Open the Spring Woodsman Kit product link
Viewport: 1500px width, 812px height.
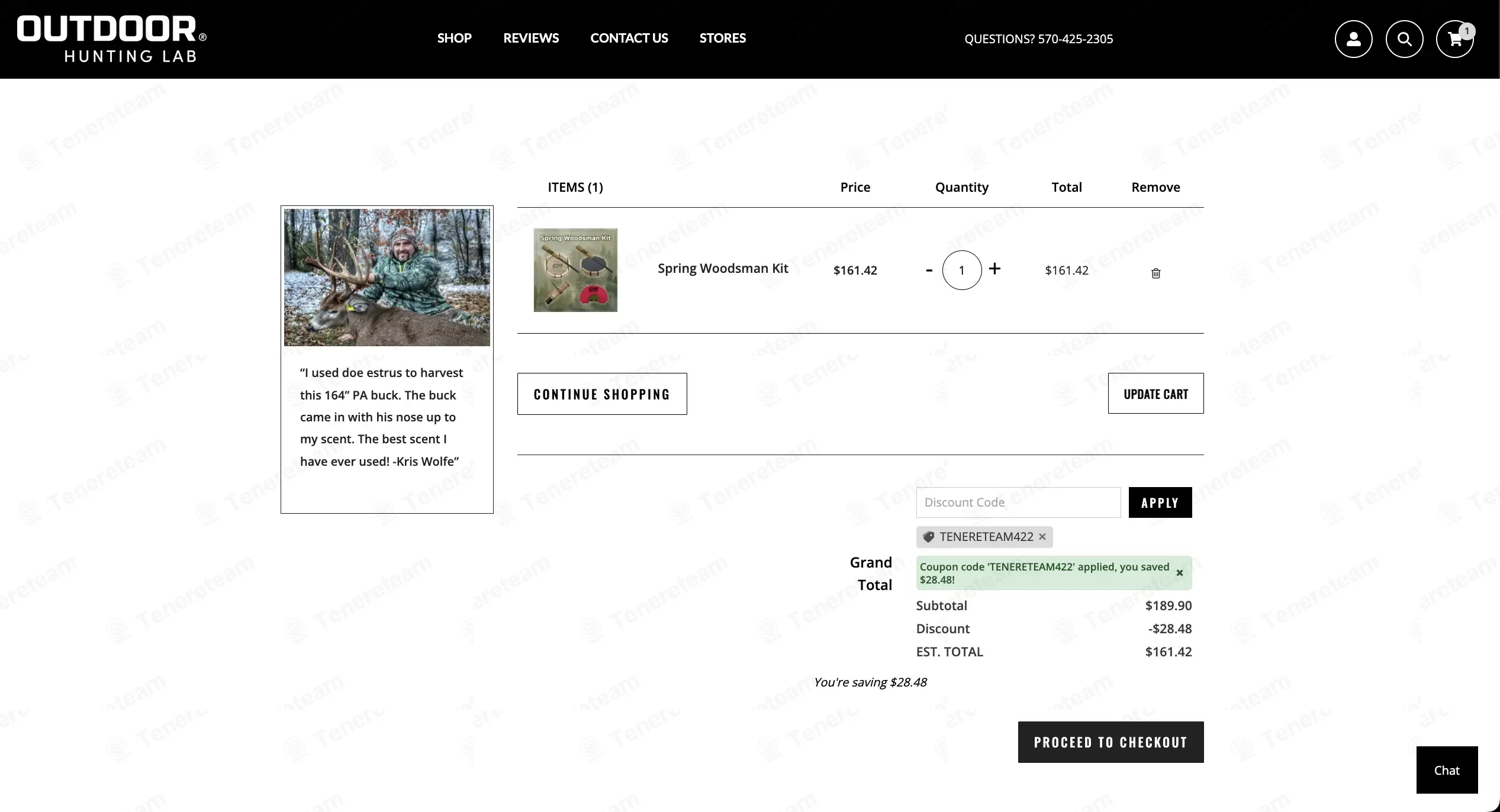click(723, 269)
